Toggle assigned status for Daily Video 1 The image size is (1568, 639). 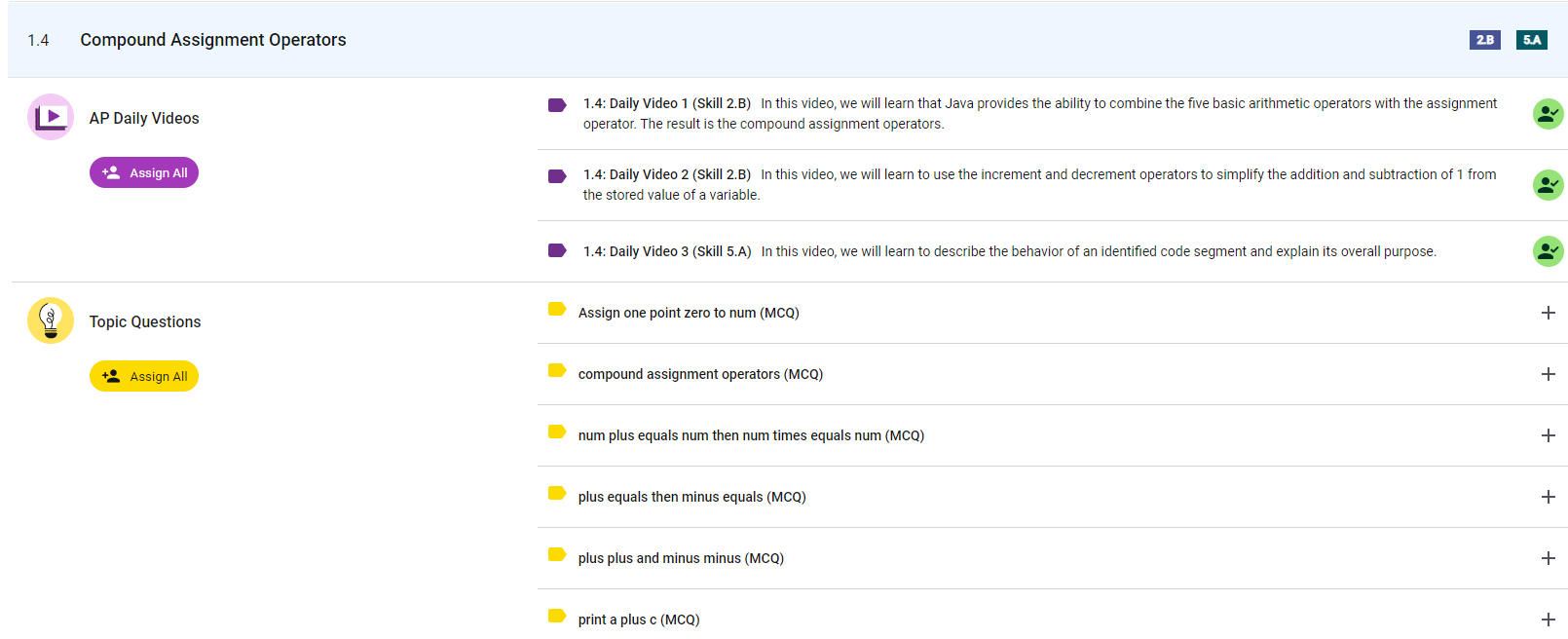point(1548,114)
